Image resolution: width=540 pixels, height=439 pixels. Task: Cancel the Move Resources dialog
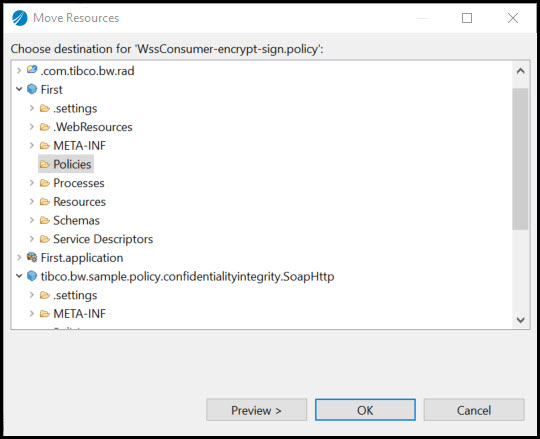[x=474, y=410]
